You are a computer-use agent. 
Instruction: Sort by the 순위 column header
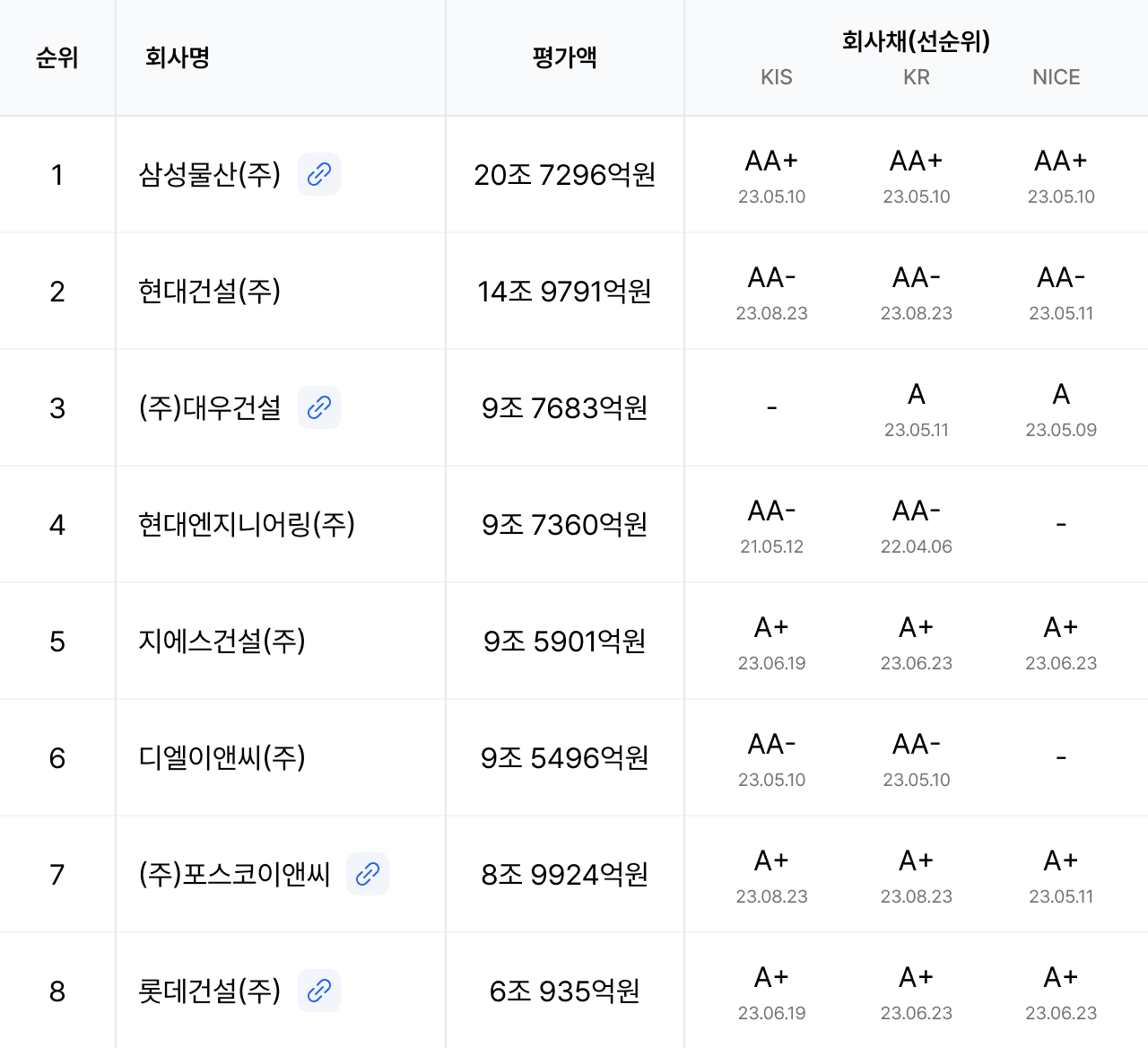click(57, 58)
